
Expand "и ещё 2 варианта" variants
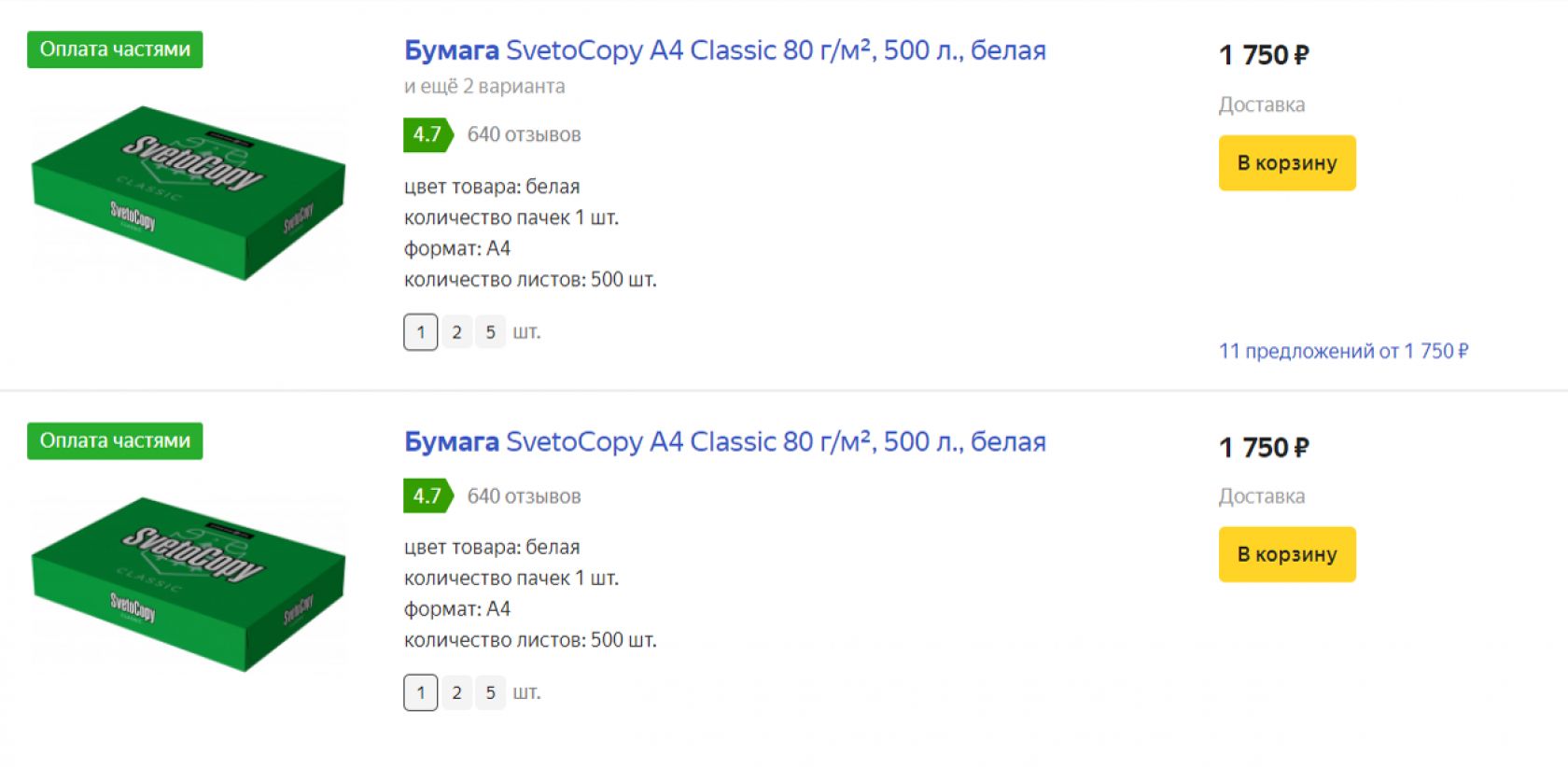coord(484,87)
